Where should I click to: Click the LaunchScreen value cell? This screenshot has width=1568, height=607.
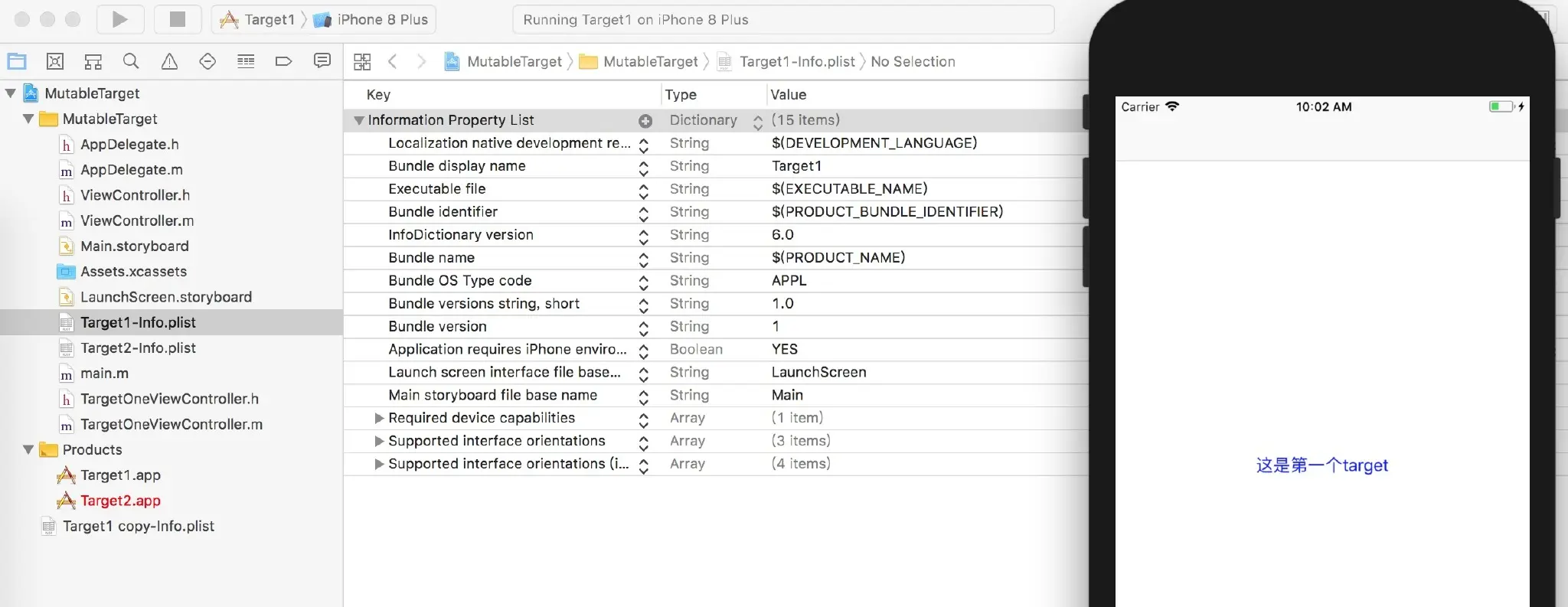coord(818,372)
